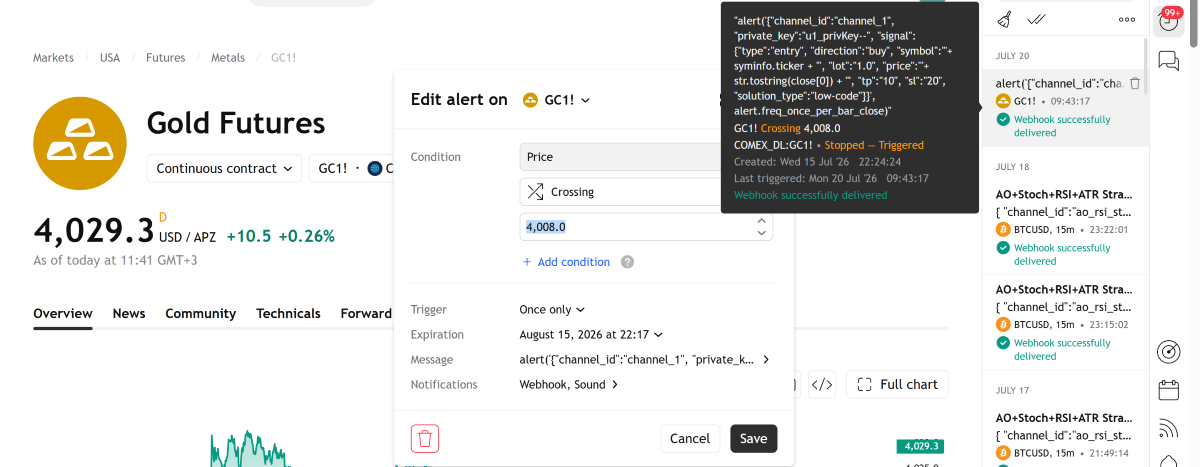This screenshot has height=467, width=1200.
Task: Increase price value with up stepper arrow
Action: tap(763, 220)
